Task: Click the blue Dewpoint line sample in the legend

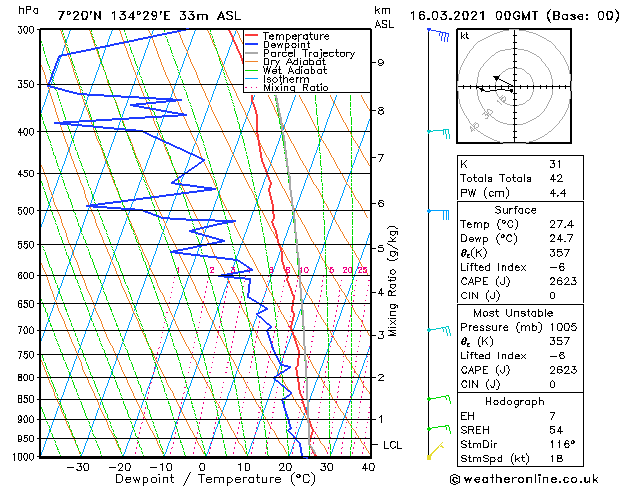Action: [252, 45]
